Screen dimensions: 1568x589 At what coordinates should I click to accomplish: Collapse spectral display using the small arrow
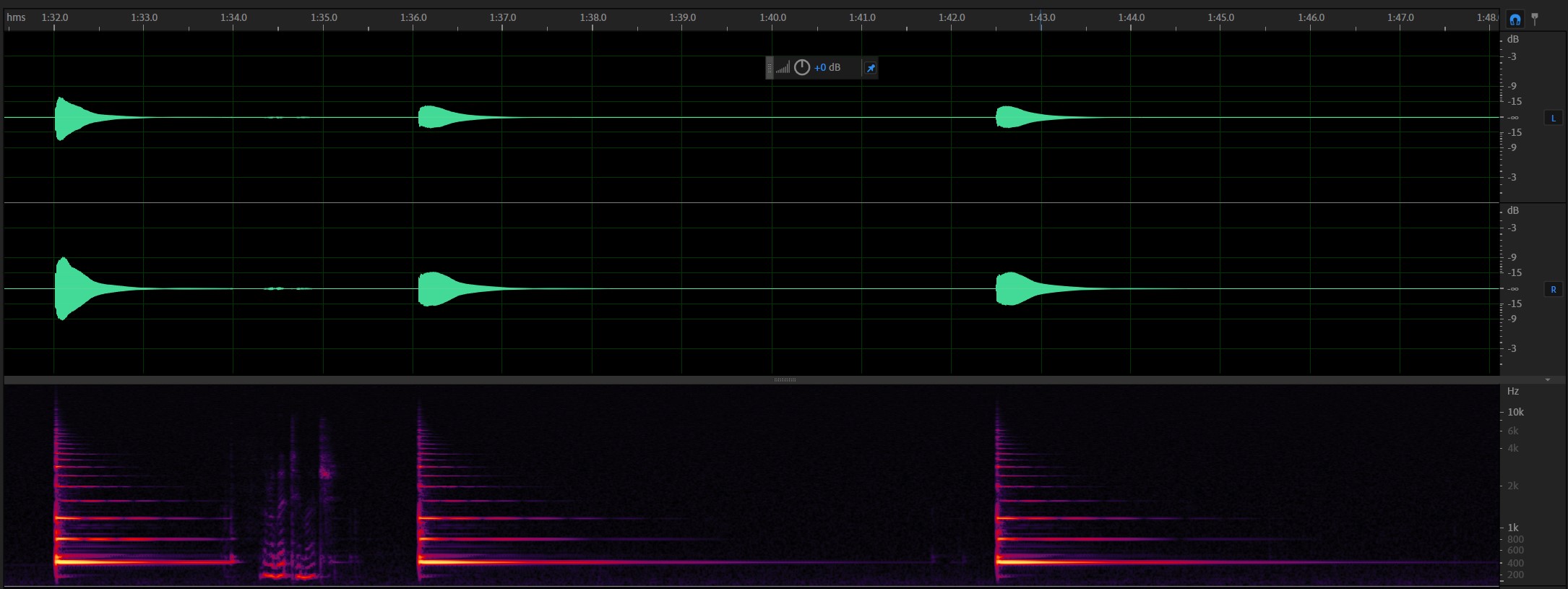click(1548, 379)
